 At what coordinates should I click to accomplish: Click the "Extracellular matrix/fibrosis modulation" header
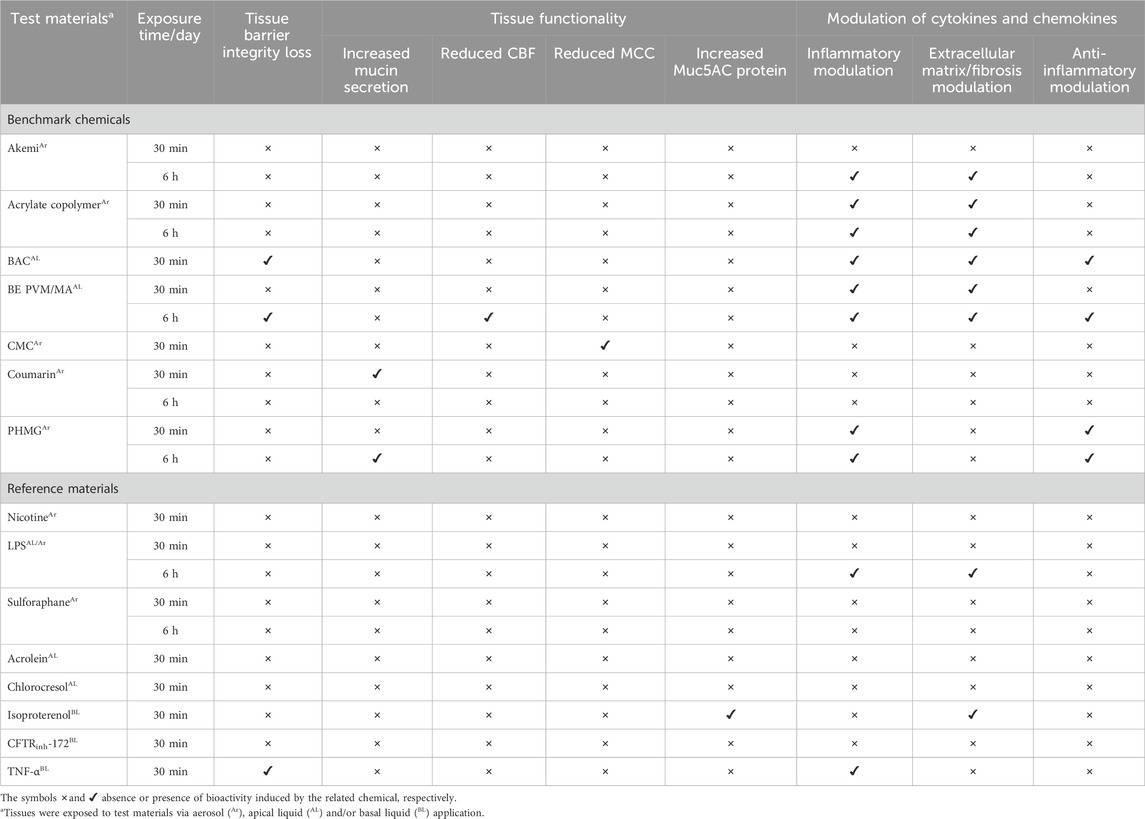click(x=971, y=70)
